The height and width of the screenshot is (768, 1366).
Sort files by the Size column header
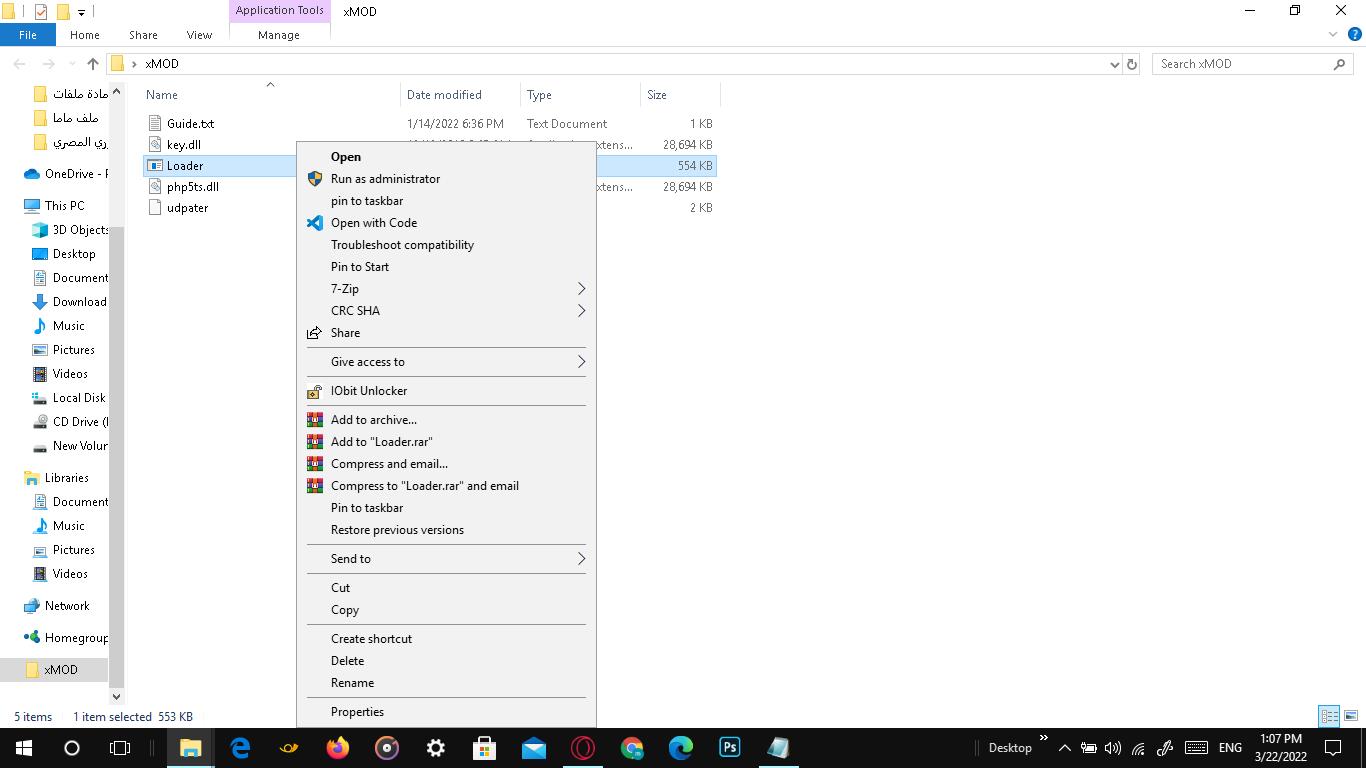pyautogui.click(x=657, y=95)
